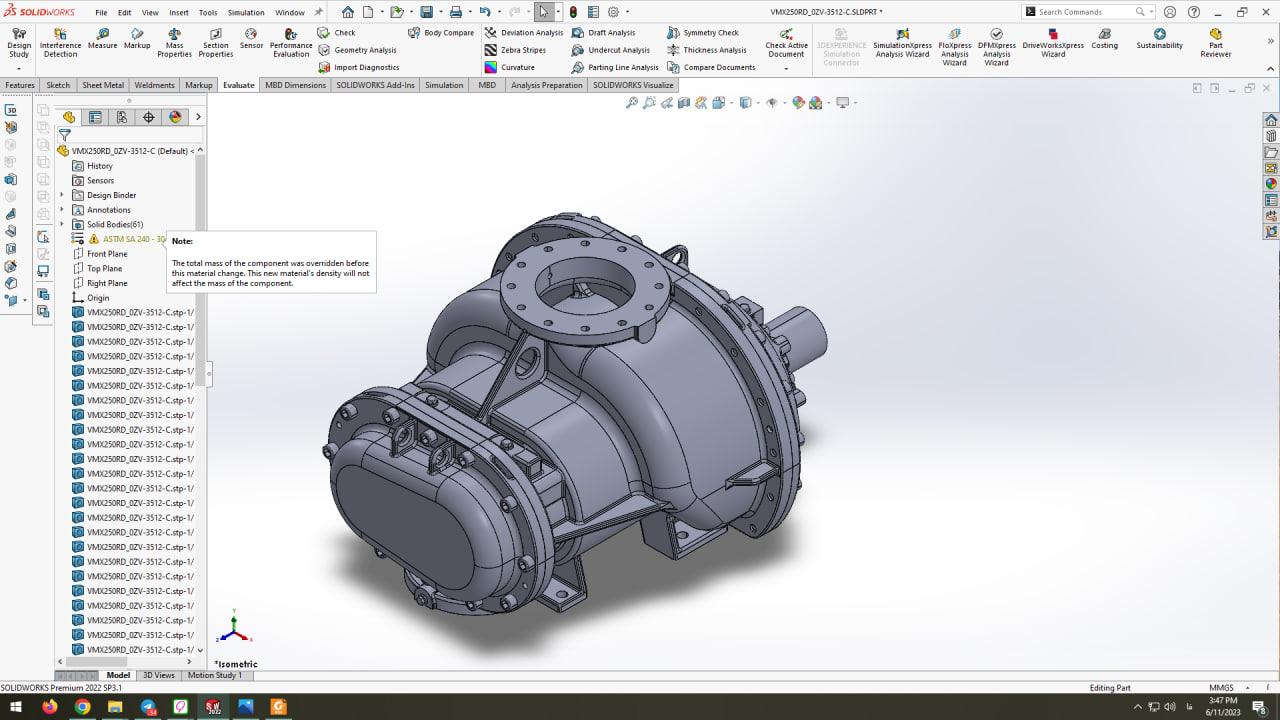Switch to the Sheet Metal tab
Image resolution: width=1280 pixels, height=720 pixels.
click(x=103, y=85)
